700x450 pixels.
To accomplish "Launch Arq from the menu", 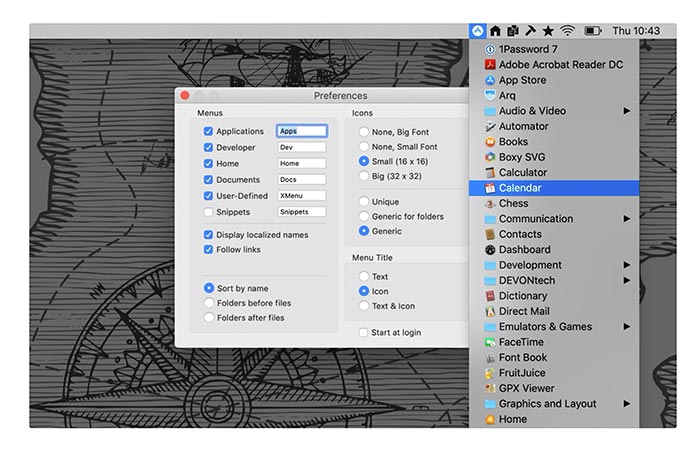I will point(554,96).
